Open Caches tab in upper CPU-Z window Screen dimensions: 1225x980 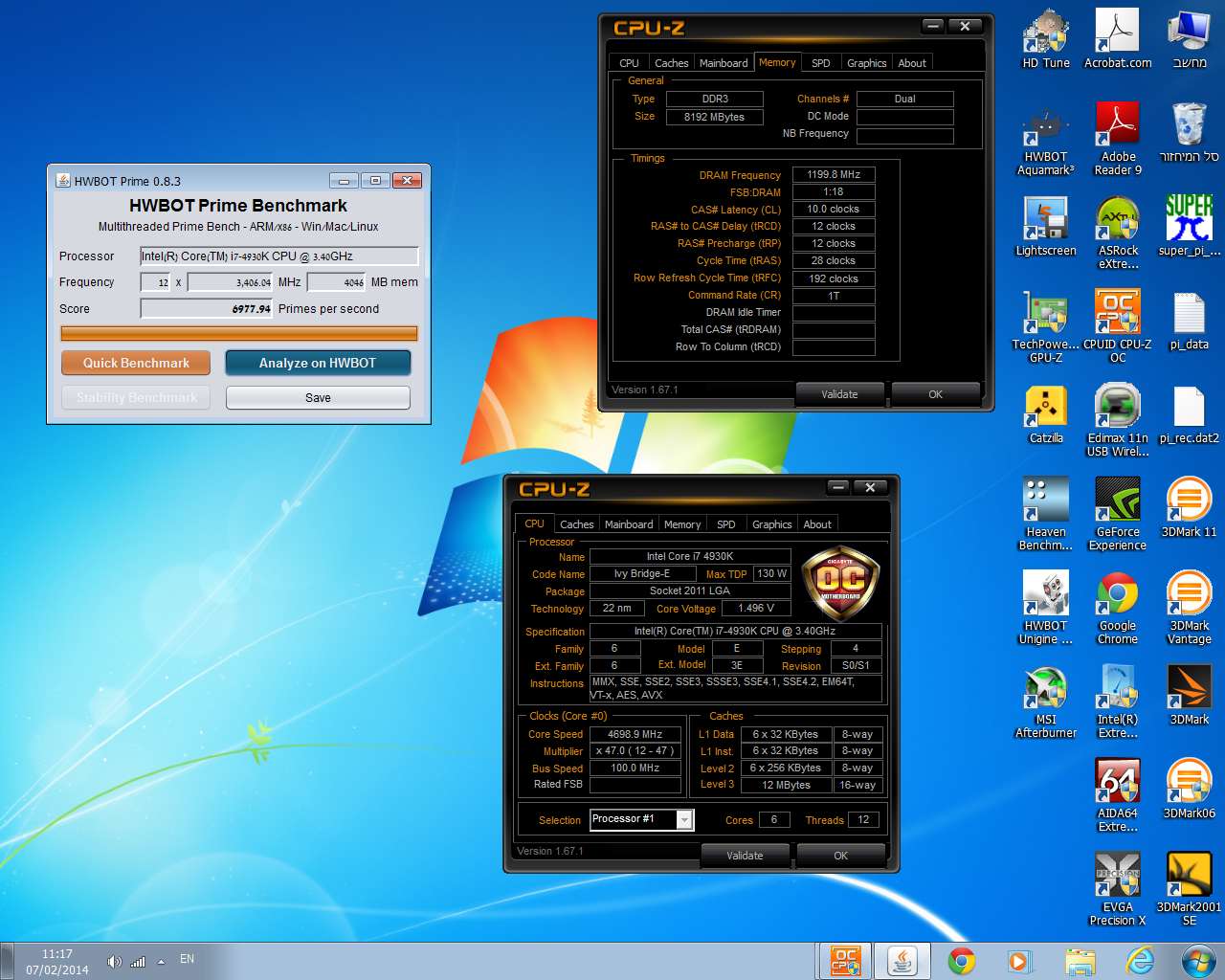(x=671, y=63)
